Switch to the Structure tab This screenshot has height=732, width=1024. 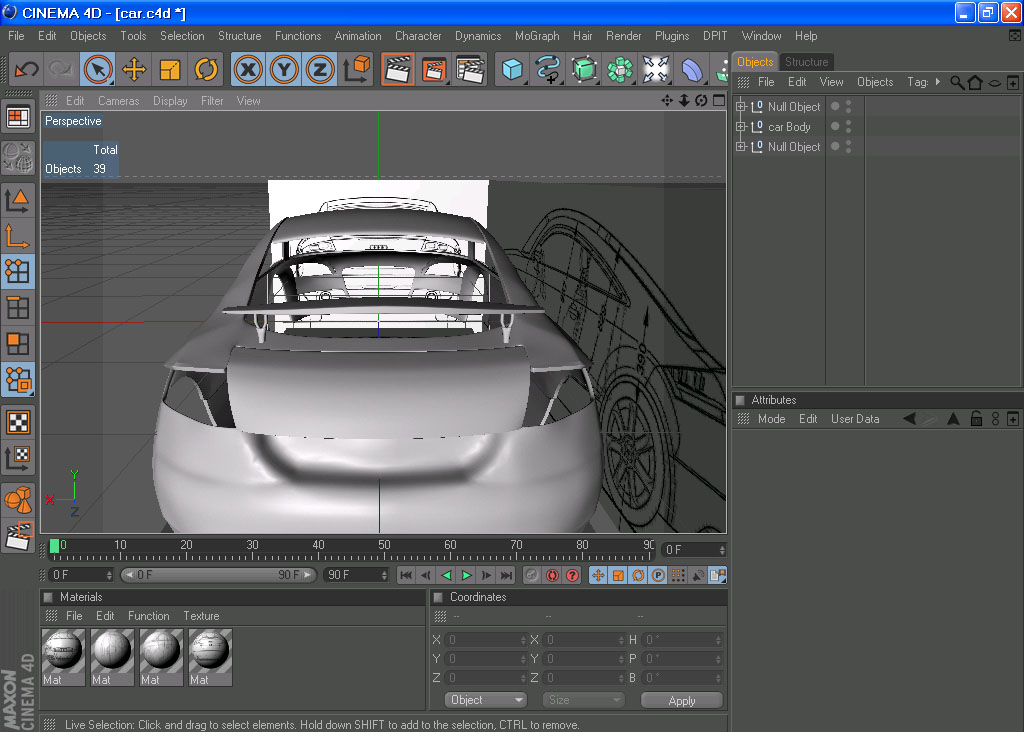[x=807, y=62]
